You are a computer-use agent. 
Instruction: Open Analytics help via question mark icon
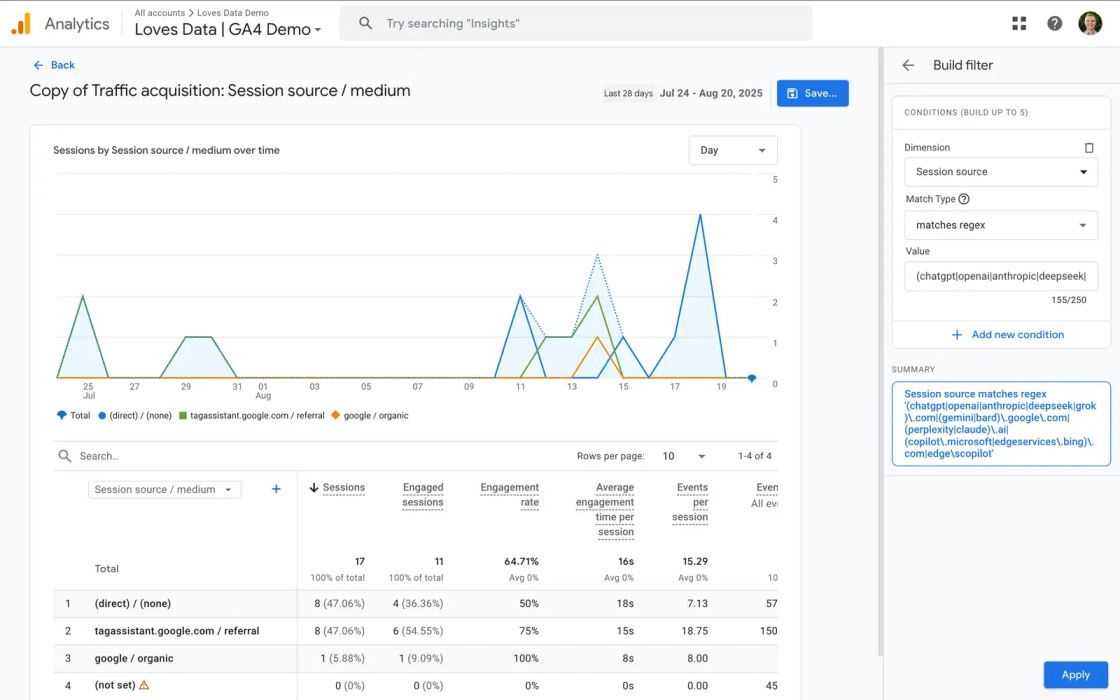click(x=1054, y=22)
